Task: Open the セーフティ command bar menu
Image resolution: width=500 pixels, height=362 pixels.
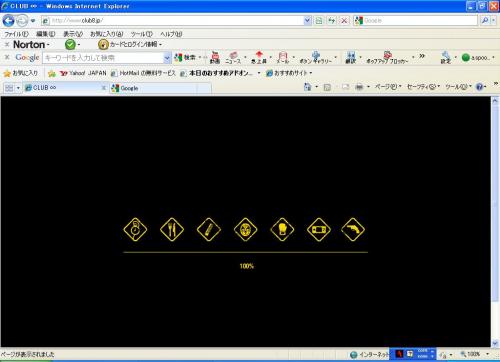Action: point(423,87)
